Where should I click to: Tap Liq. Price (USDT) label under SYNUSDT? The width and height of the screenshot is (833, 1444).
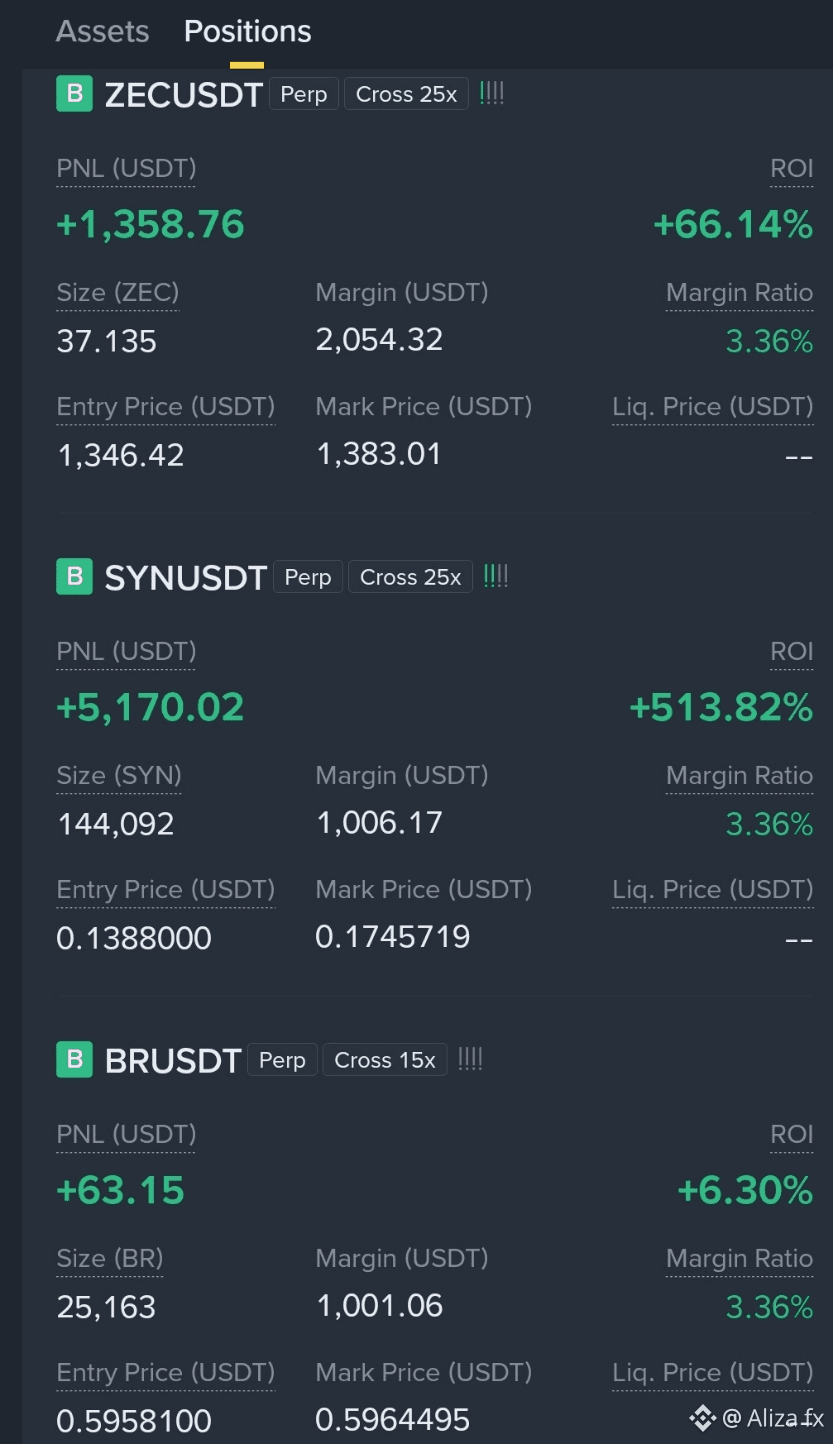click(712, 890)
